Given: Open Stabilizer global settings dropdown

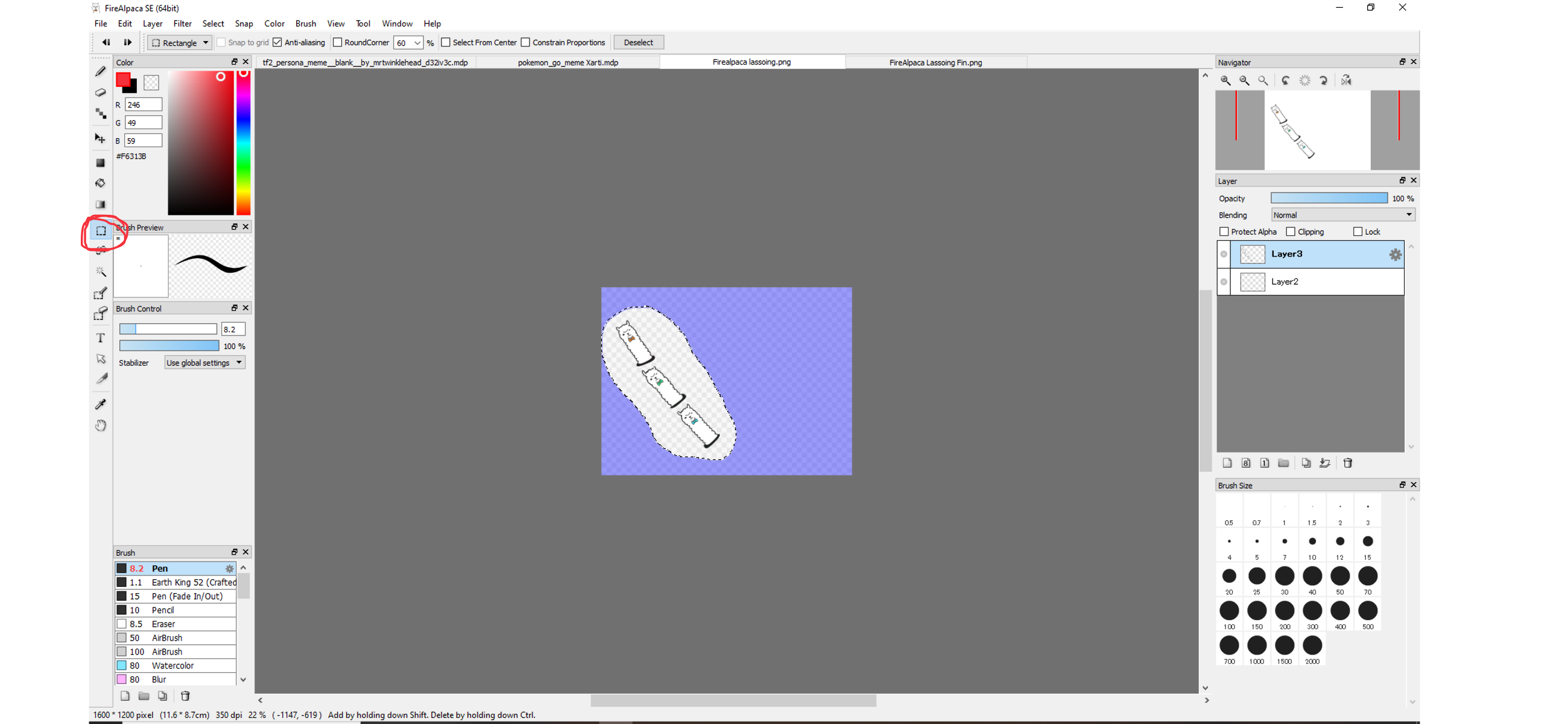Looking at the screenshot, I should point(204,363).
